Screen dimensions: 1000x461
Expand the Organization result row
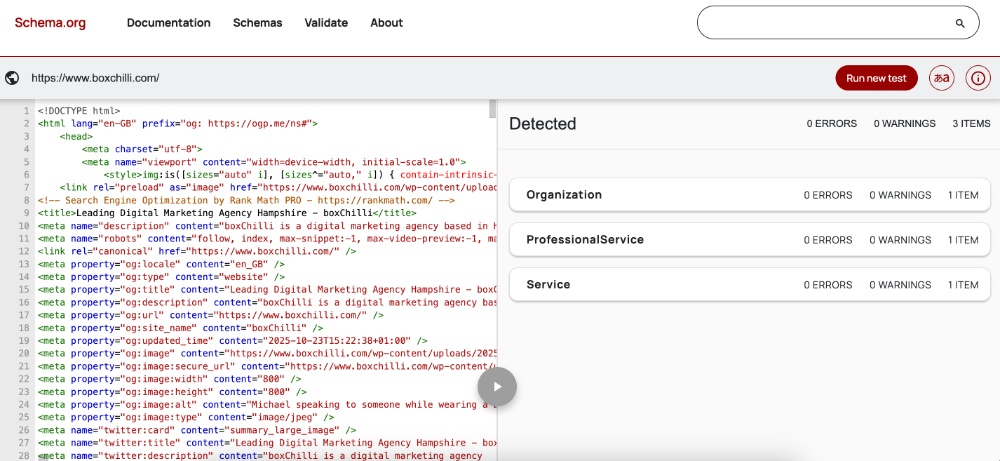click(750, 195)
